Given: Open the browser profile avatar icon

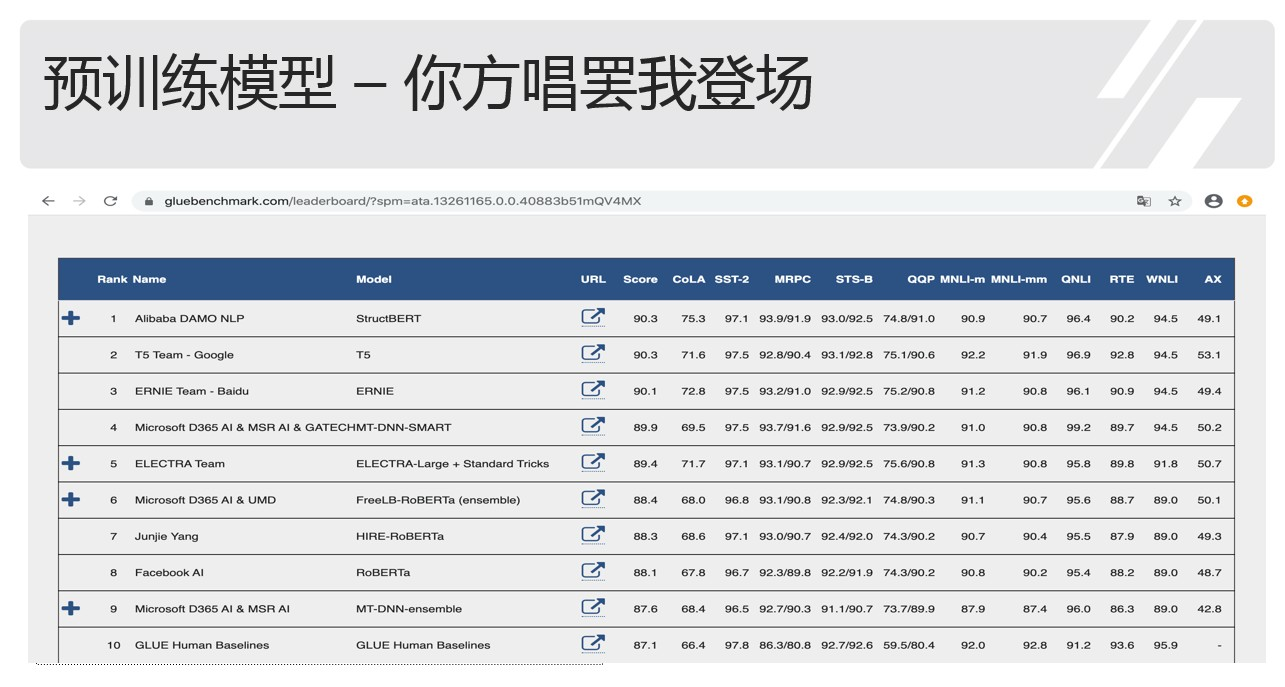Looking at the screenshot, I should (x=1214, y=201).
